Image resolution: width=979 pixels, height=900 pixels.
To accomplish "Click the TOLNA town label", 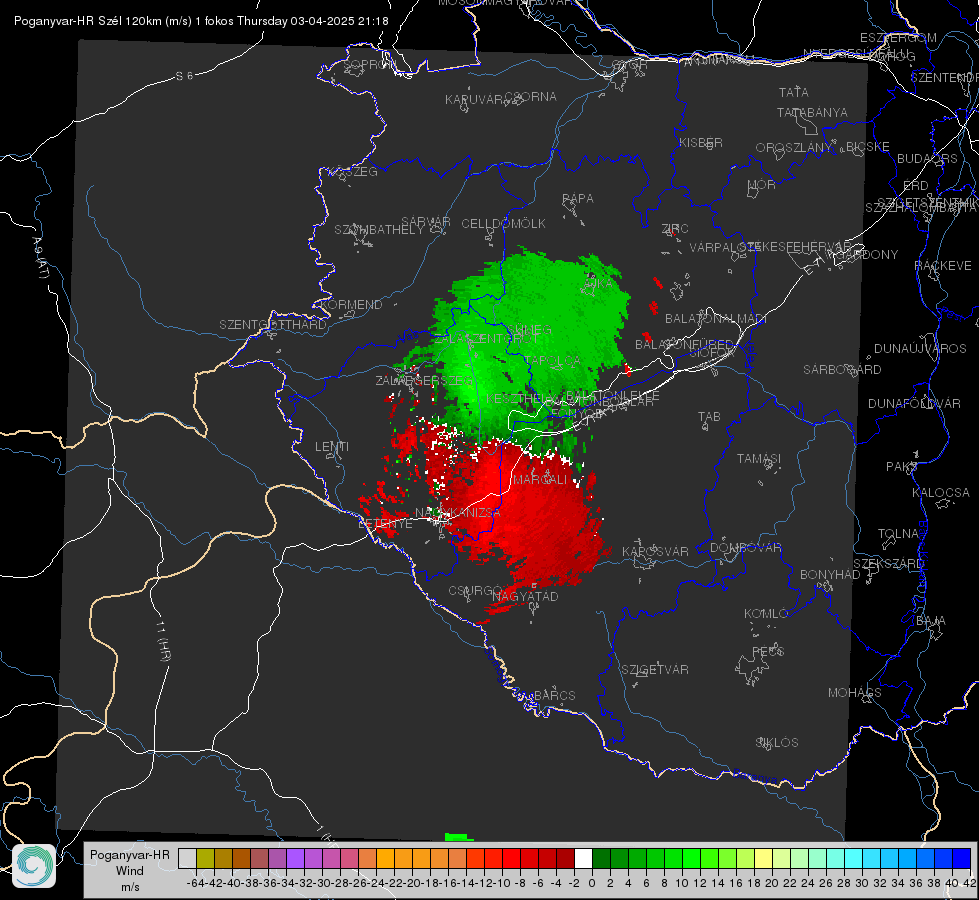I will coord(898,533).
